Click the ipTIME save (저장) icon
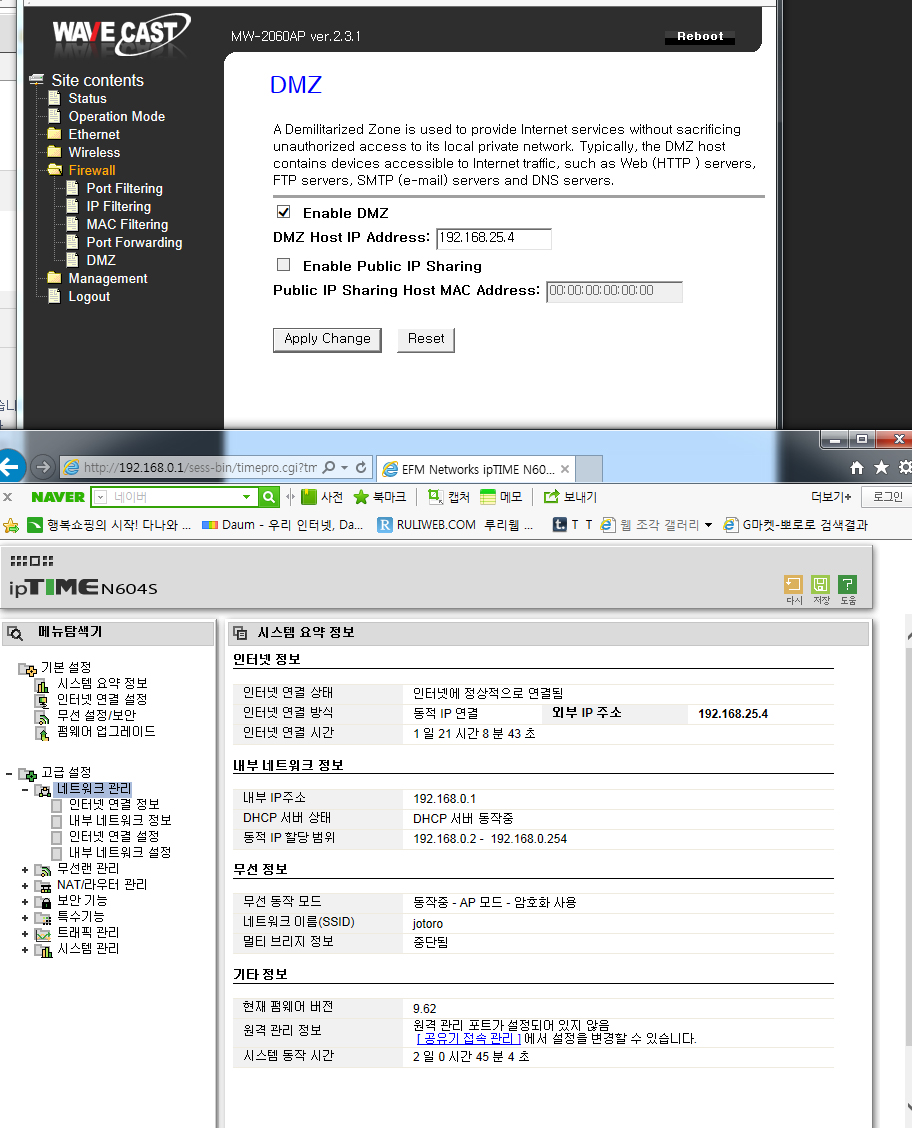This screenshot has height=1128, width=912. point(821,584)
